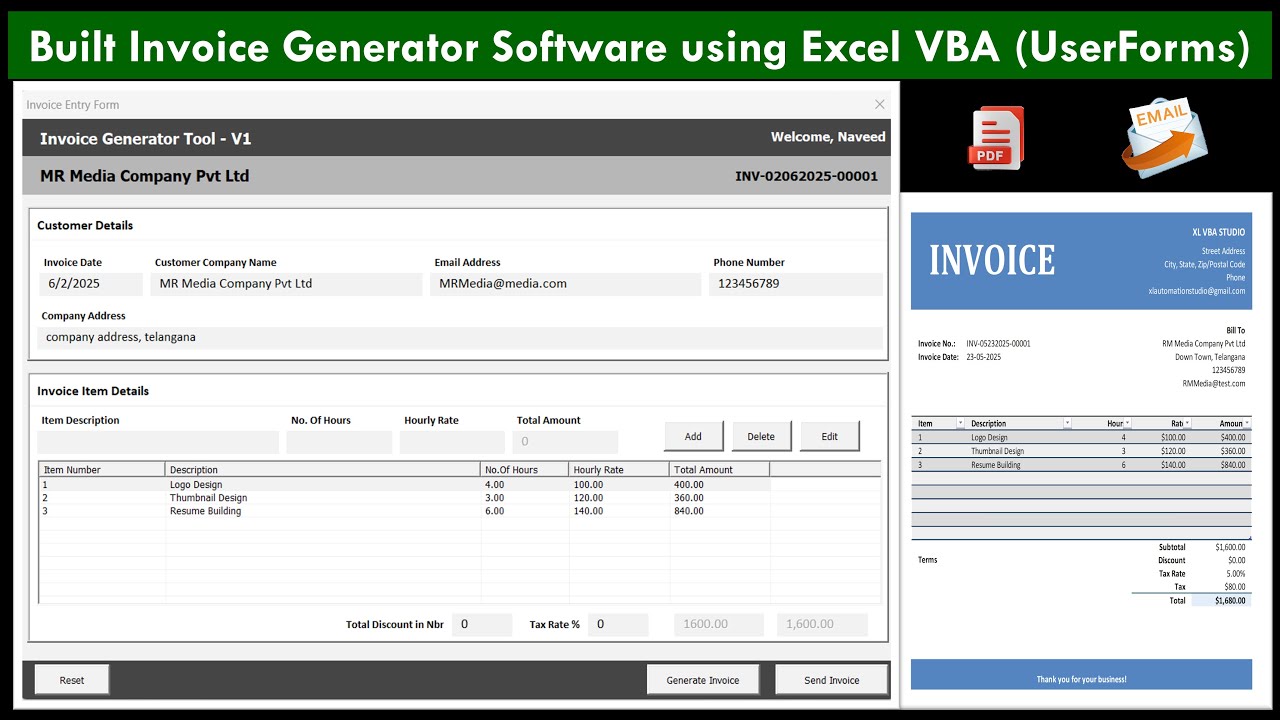The height and width of the screenshot is (720, 1280).
Task: Open the Rate column filter dropdown on invoice
Action: (1187, 424)
